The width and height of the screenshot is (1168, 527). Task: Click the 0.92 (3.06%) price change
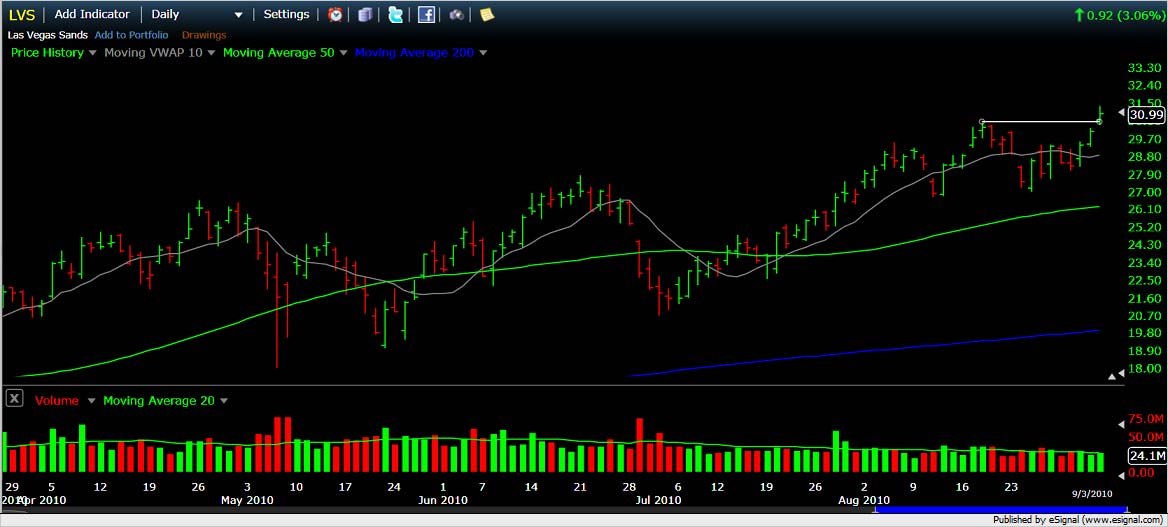1125,14
